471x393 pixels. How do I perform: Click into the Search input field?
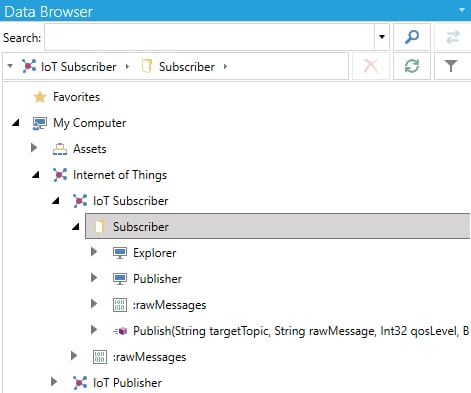pos(210,37)
